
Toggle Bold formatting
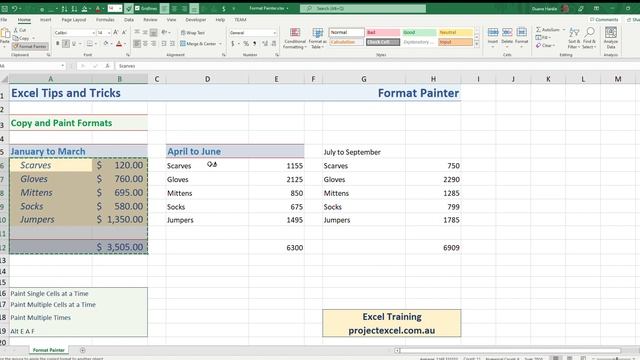point(58,44)
